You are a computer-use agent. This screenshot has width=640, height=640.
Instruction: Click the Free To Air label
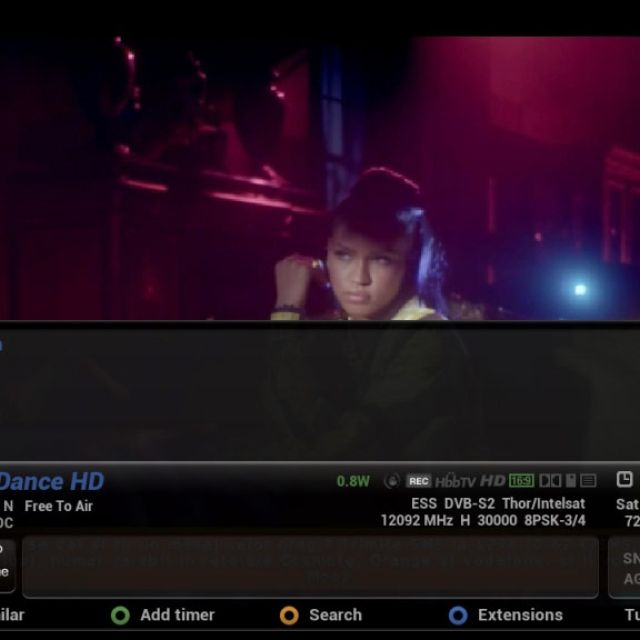tap(59, 506)
